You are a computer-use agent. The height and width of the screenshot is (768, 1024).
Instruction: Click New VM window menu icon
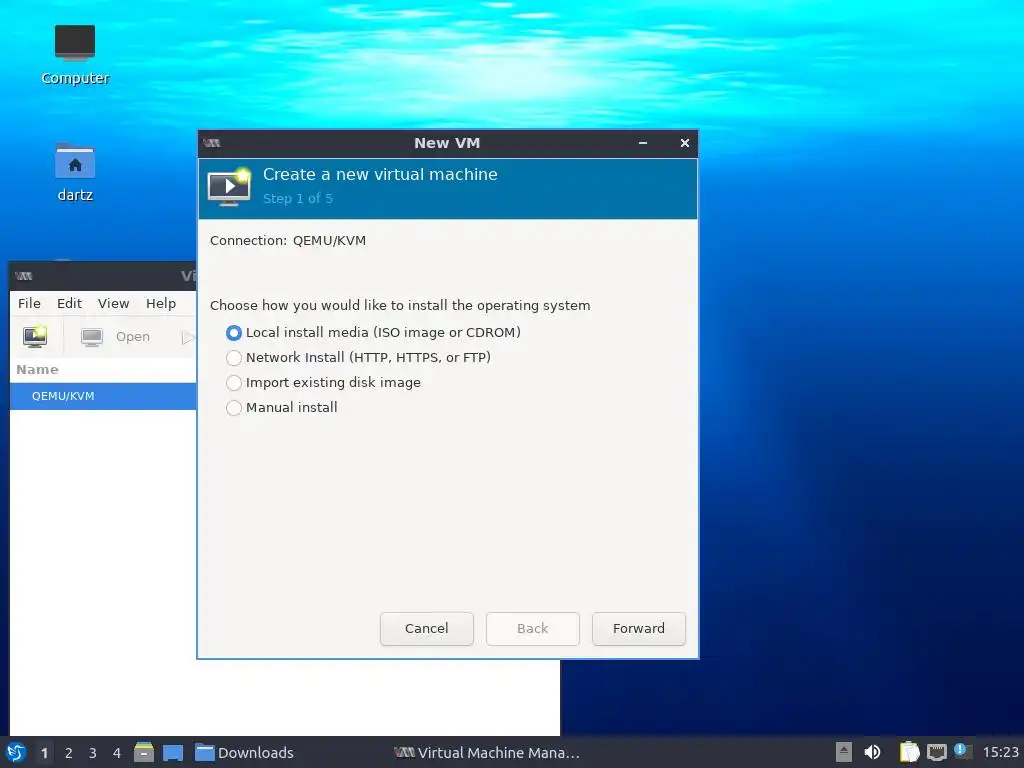tap(212, 143)
